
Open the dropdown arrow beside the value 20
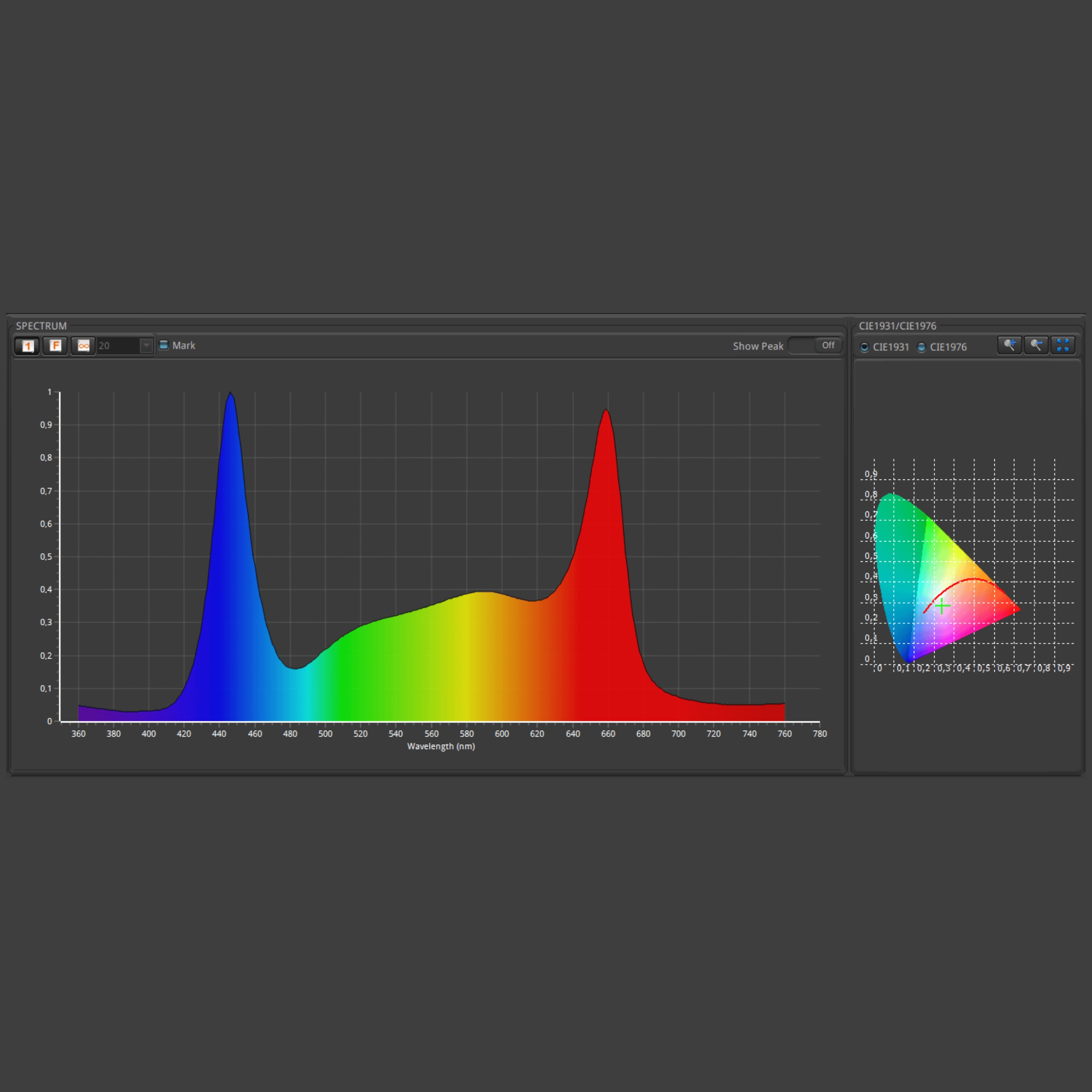click(146, 346)
